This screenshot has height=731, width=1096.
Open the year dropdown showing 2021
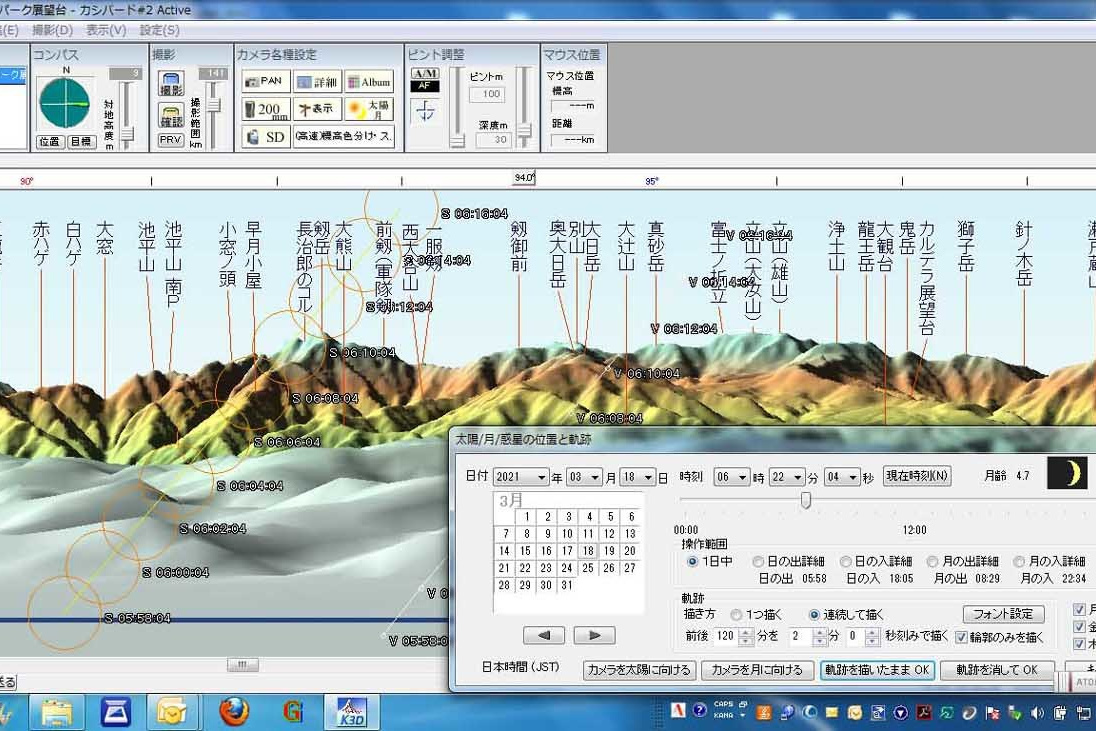pyautogui.click(x=521, y=477)
